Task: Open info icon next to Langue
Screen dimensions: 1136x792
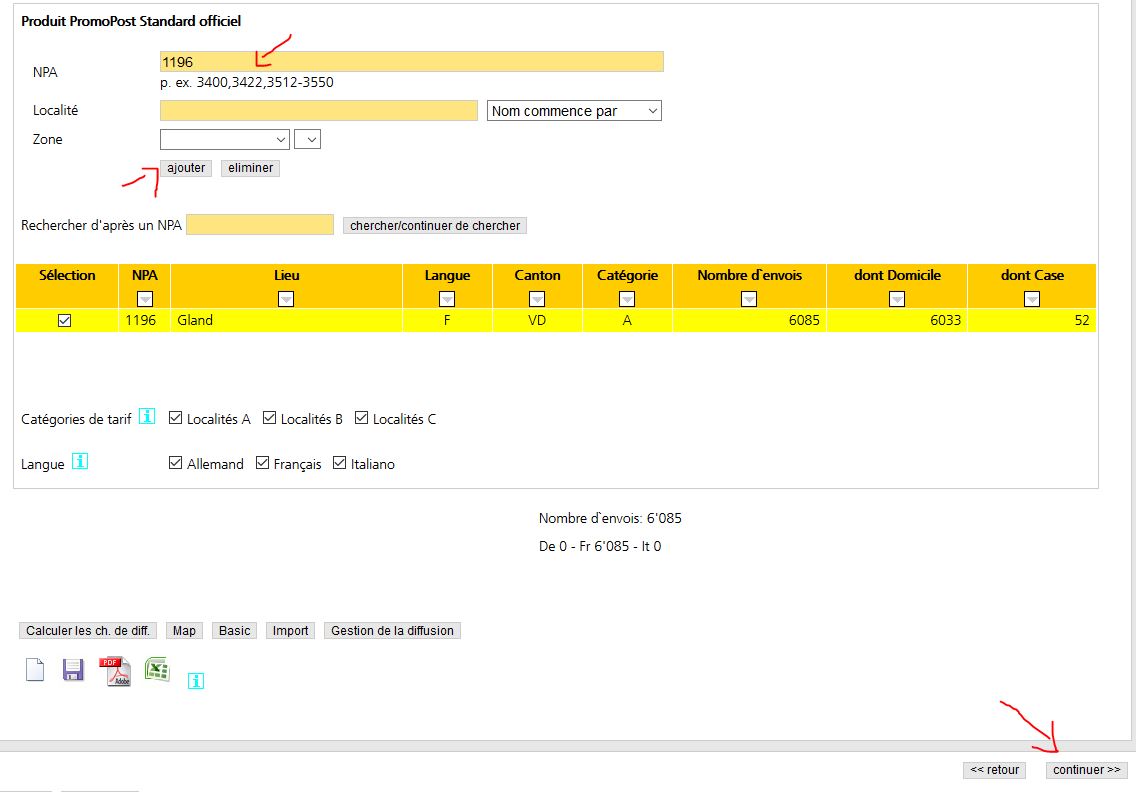Action: [80, 462]
